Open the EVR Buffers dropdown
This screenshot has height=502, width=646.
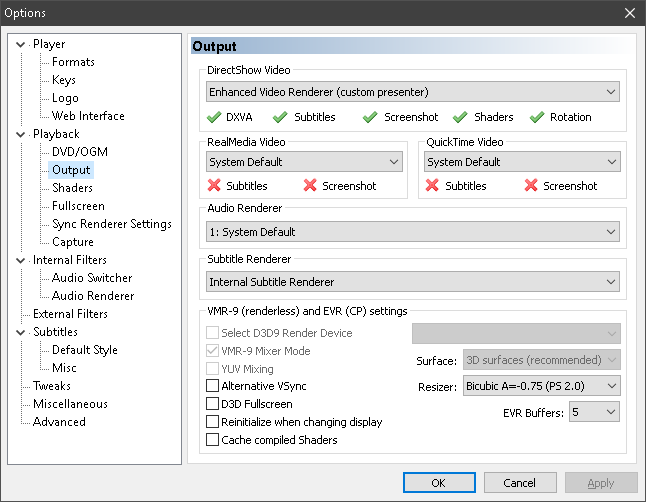click(596, 412)
